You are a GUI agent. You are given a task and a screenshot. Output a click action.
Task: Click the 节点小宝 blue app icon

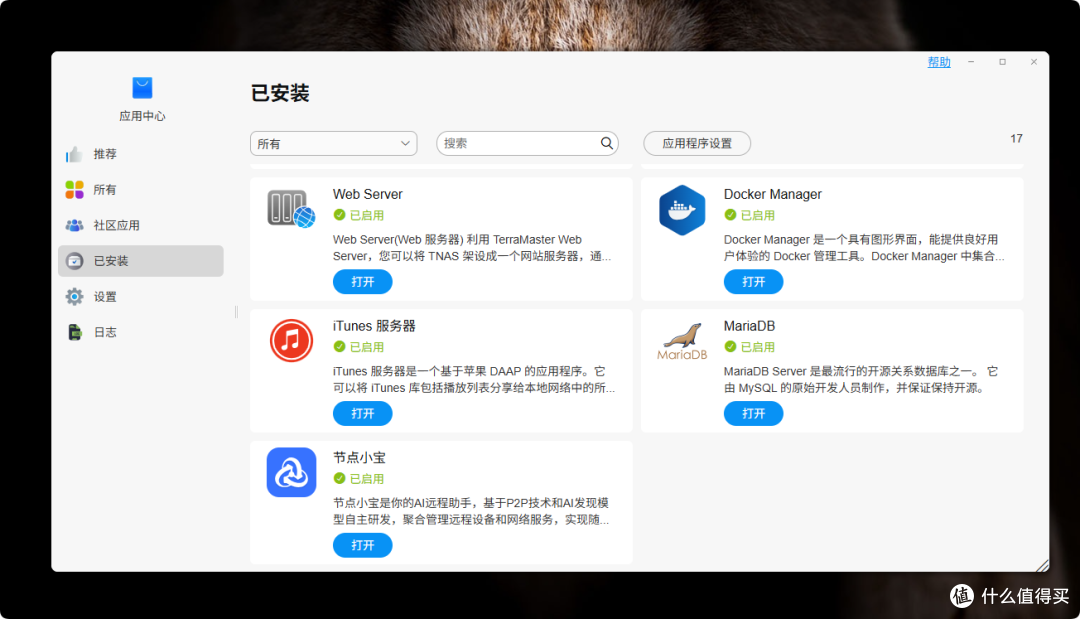[x=291, y=472]
